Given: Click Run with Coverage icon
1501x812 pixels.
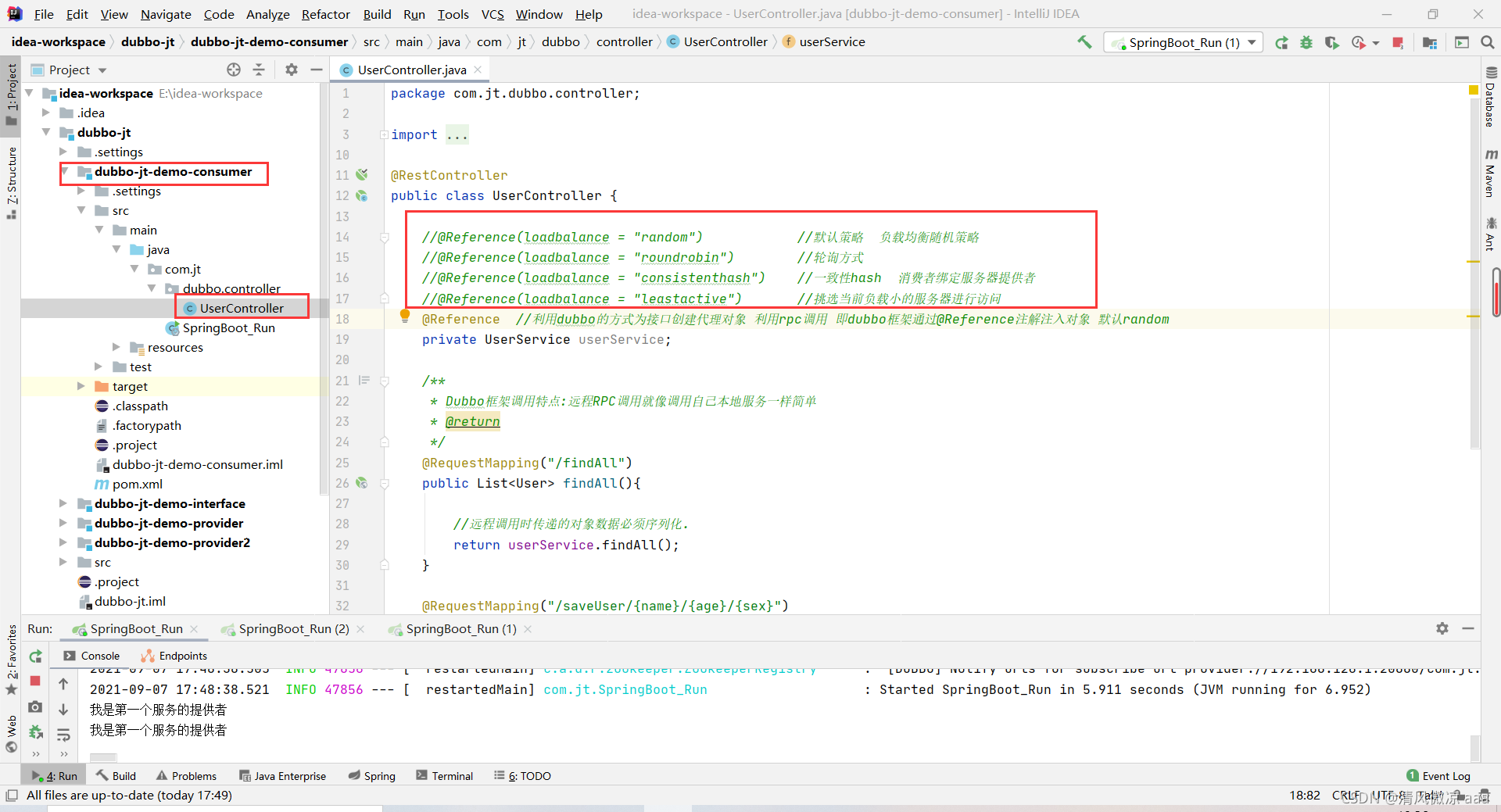Looking at the screenshot, I should pyautogui.click(x=1331, y=43).
